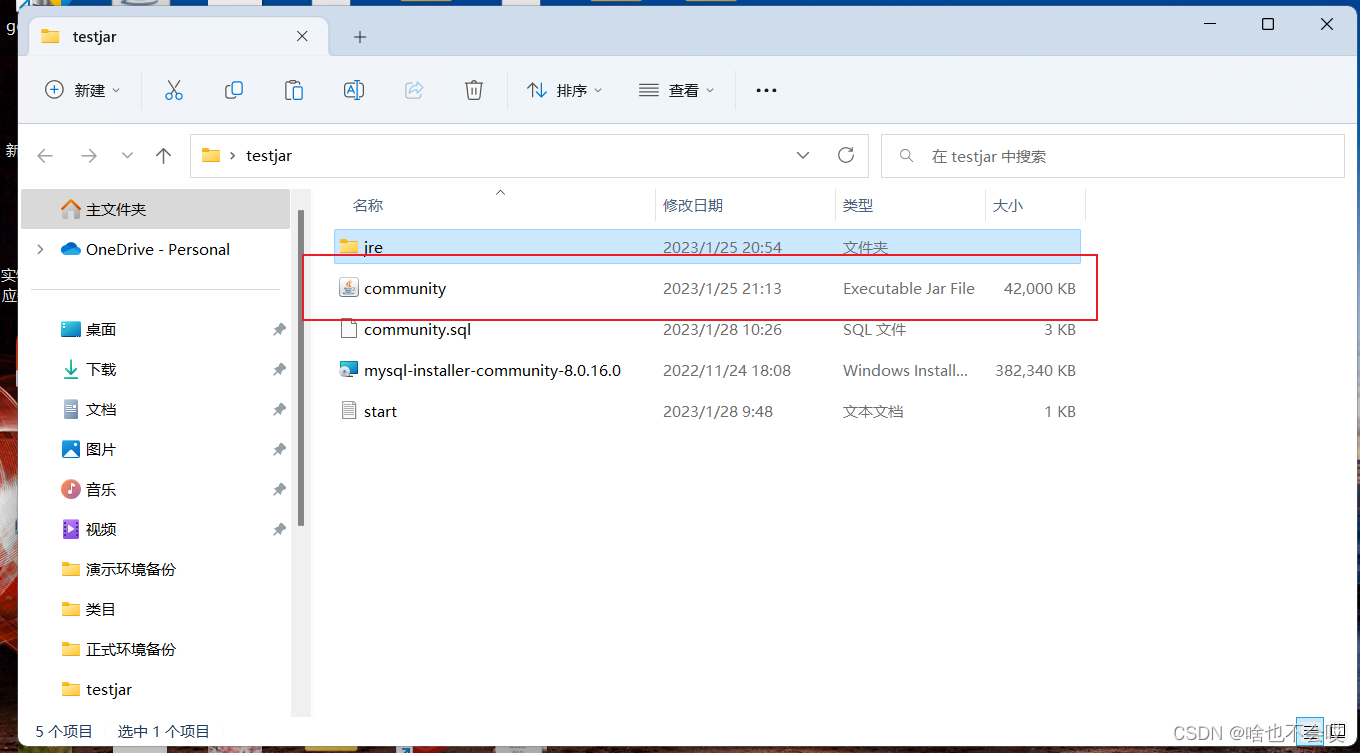Open the New (新建) dropdown
Viewport: 1360px width, 753px height.
(83, 90)
